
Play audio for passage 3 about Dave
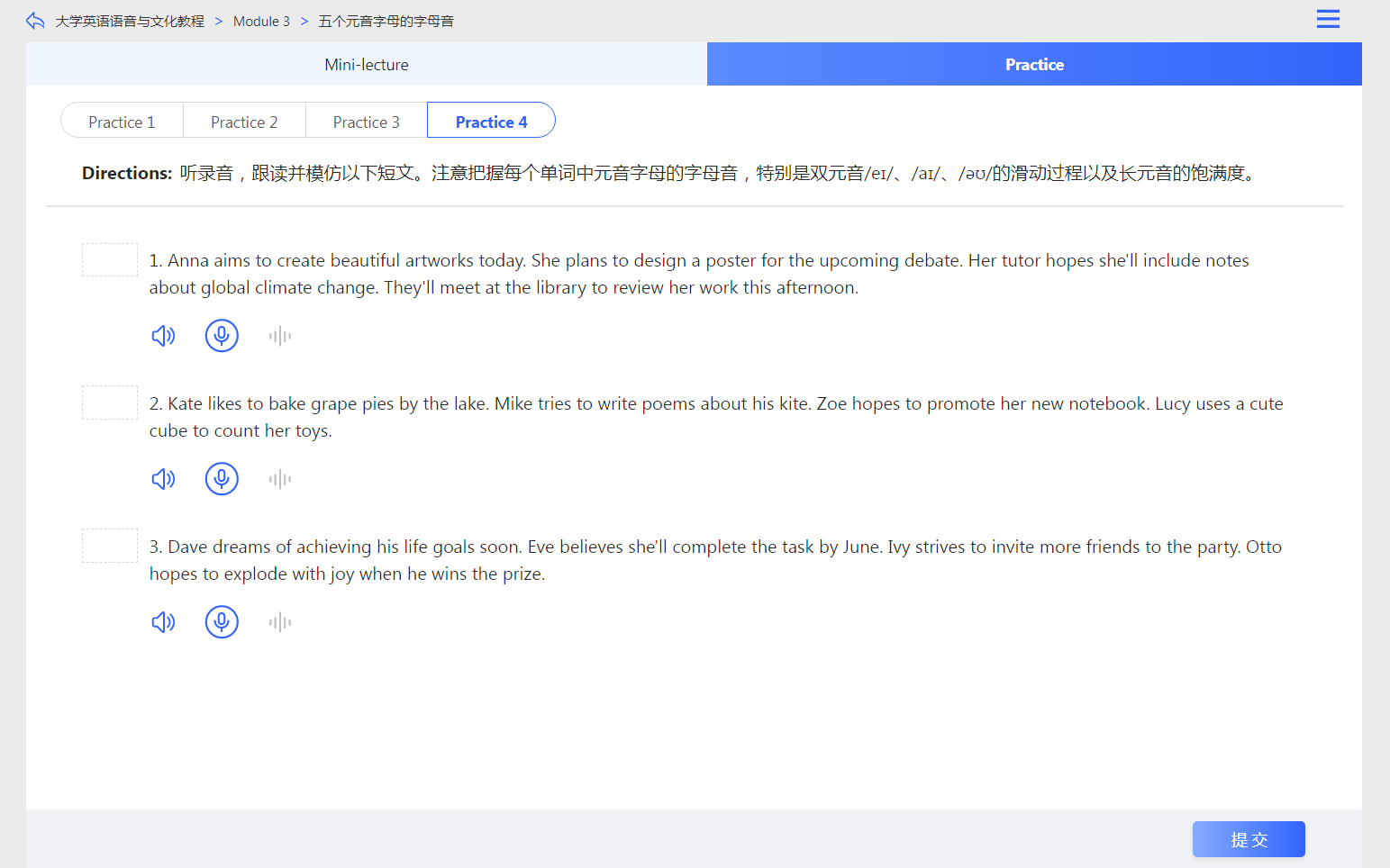coord(163,622)
